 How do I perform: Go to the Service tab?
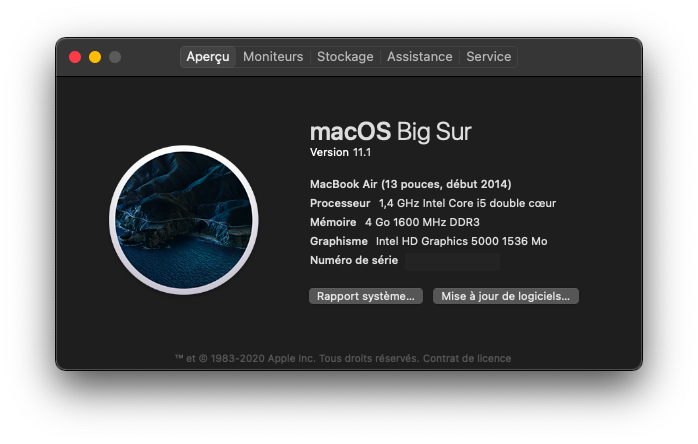[x=488, y=57]
